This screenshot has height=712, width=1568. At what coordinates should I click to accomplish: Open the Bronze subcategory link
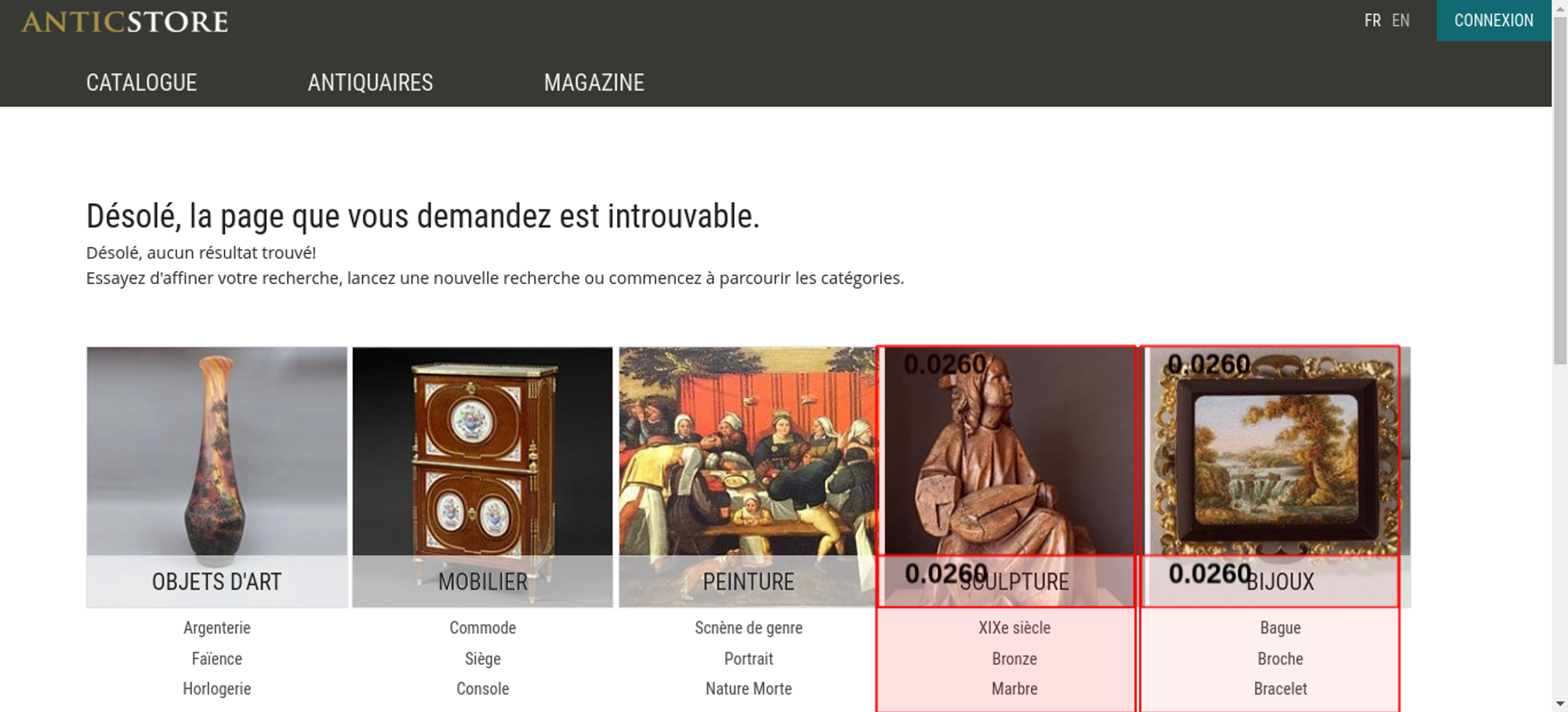click(1014, 659)
